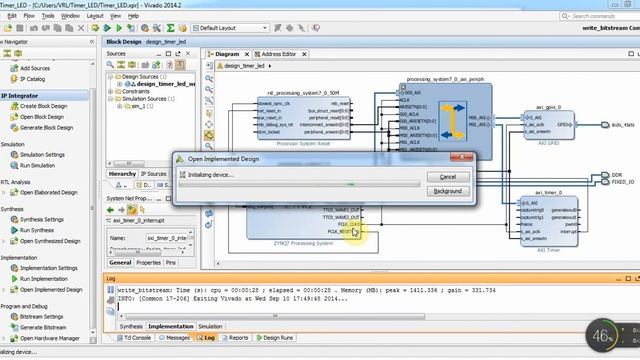
Task: Select Simulation tab in Log panel
Action: 210,326
